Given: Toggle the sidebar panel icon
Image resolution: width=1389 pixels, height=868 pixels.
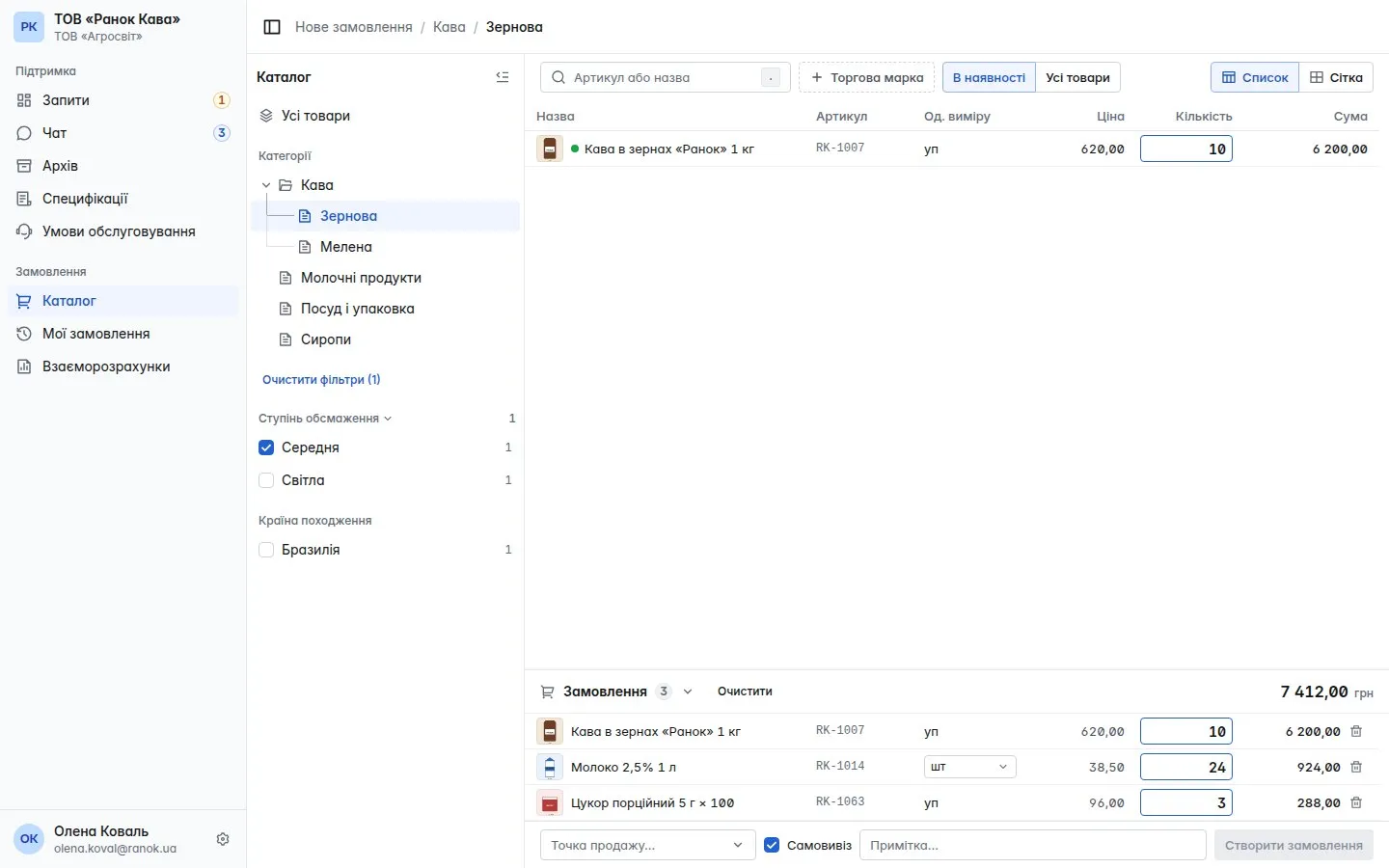Looking at the screenshot, I should (272, 27).
